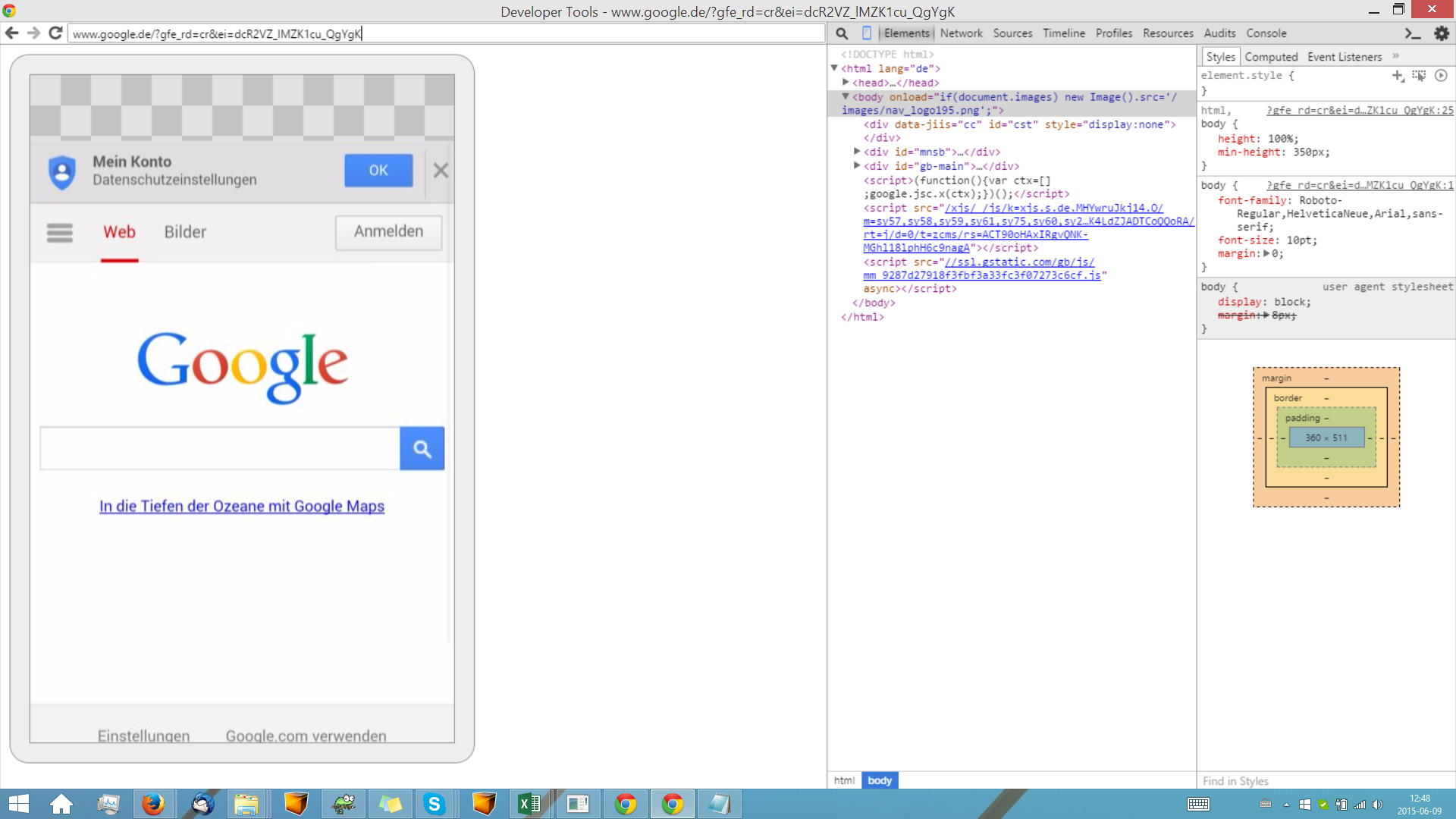Expand the head node
Viewport: 1456px width, 819px height.
(846, 83)
